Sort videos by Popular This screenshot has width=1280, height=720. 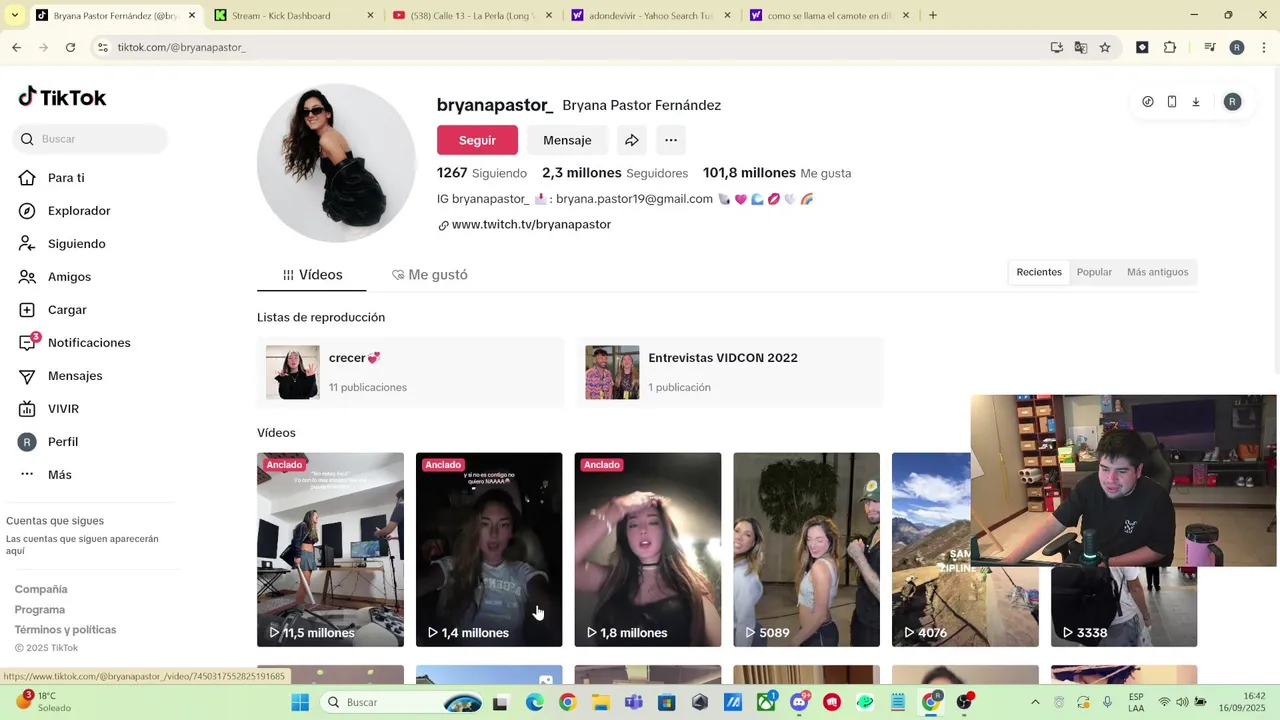click(x=1094, y=272)
